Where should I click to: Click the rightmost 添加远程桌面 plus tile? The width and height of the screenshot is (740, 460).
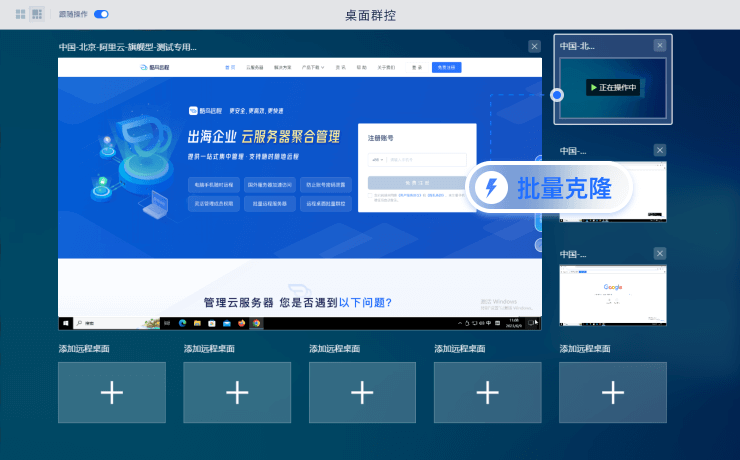coord(613,392)
